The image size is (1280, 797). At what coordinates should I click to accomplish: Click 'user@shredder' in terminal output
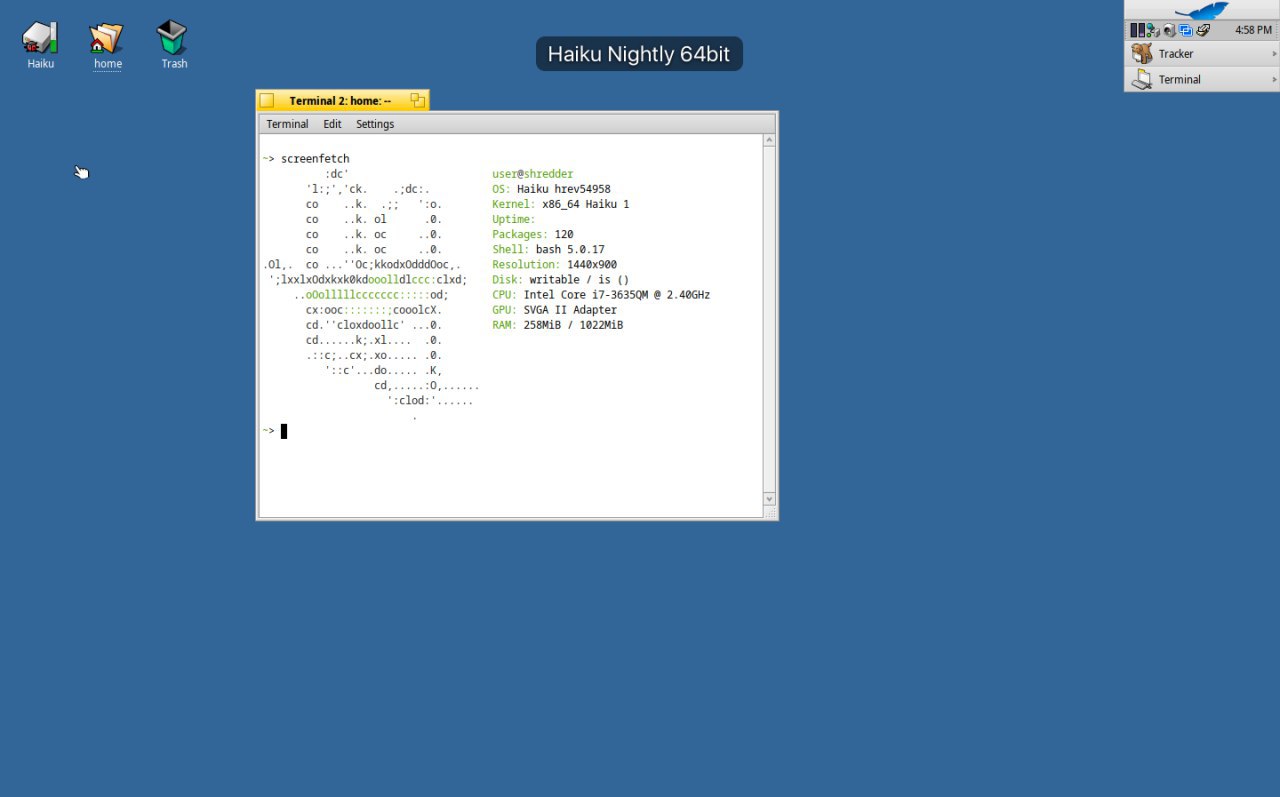point(532,174)
